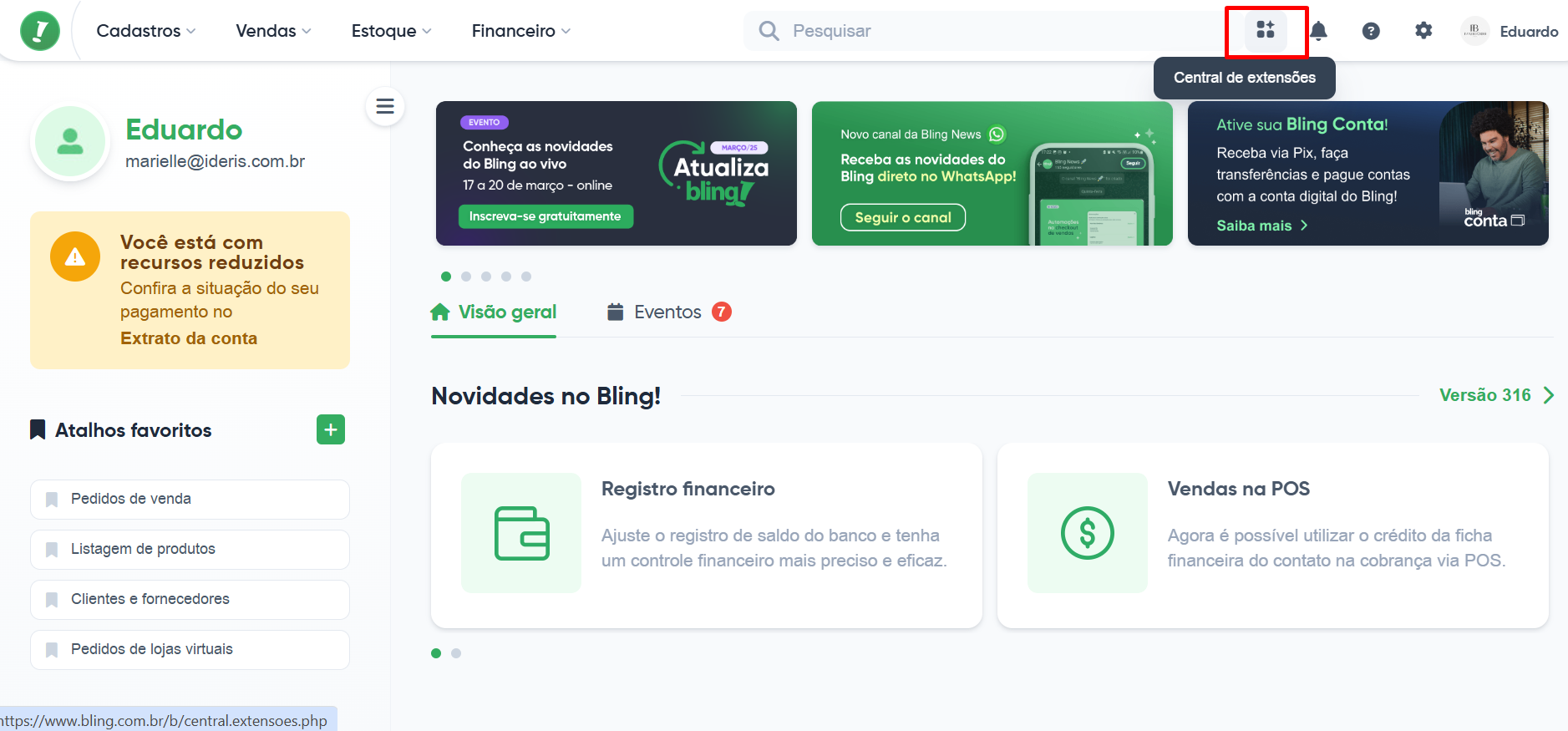Click Inscreva-se gratuitamente button
The width and height of the screenshot is (1568, 731).
click(546, 216)
